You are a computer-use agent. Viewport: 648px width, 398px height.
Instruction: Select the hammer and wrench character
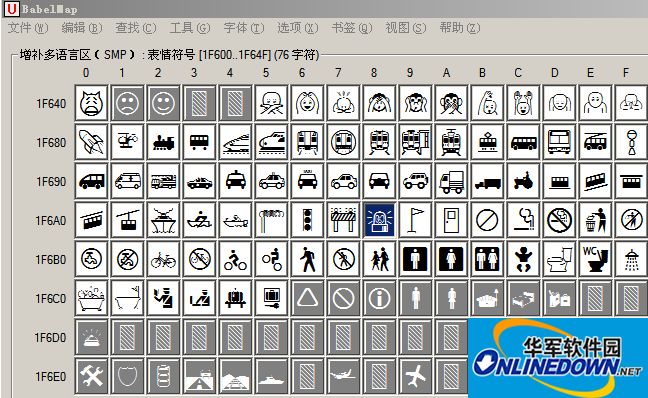pyautogui.click(x=91, y=377)
